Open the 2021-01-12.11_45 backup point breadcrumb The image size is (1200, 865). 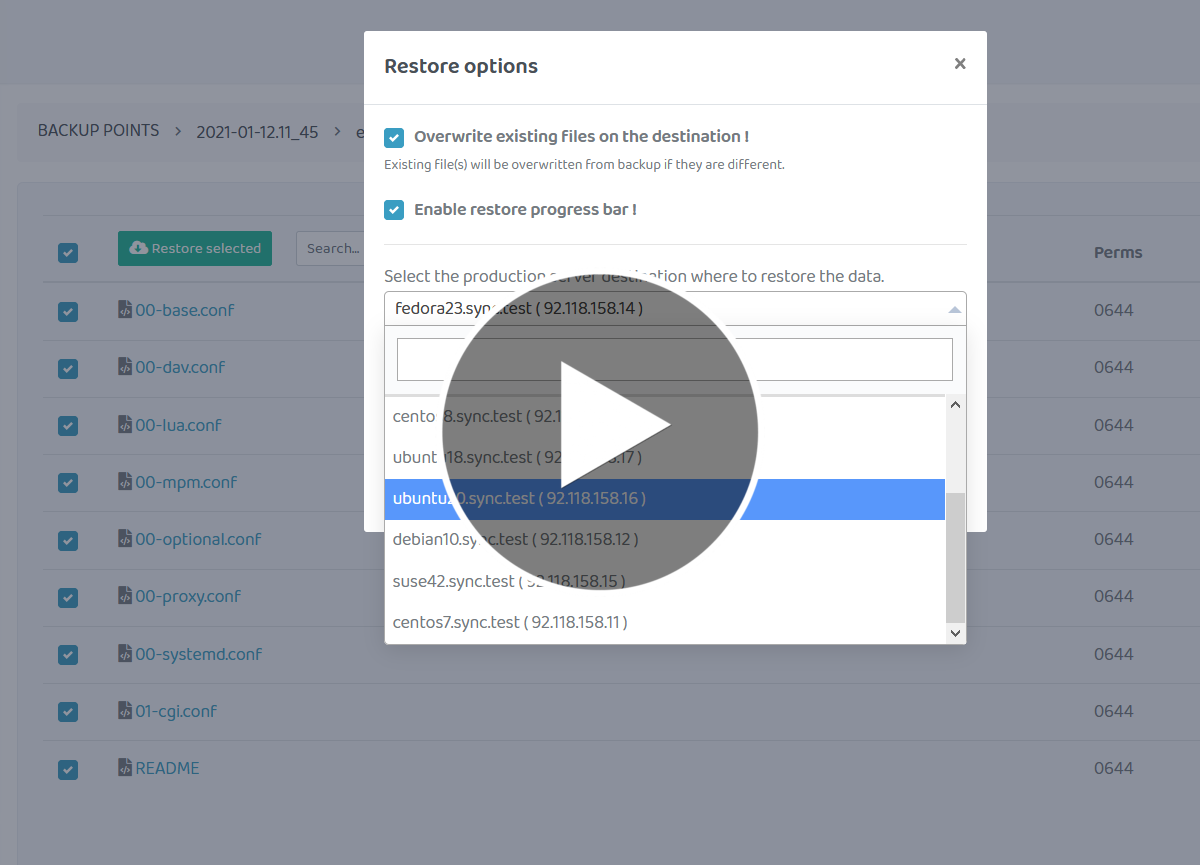[257, 131]
